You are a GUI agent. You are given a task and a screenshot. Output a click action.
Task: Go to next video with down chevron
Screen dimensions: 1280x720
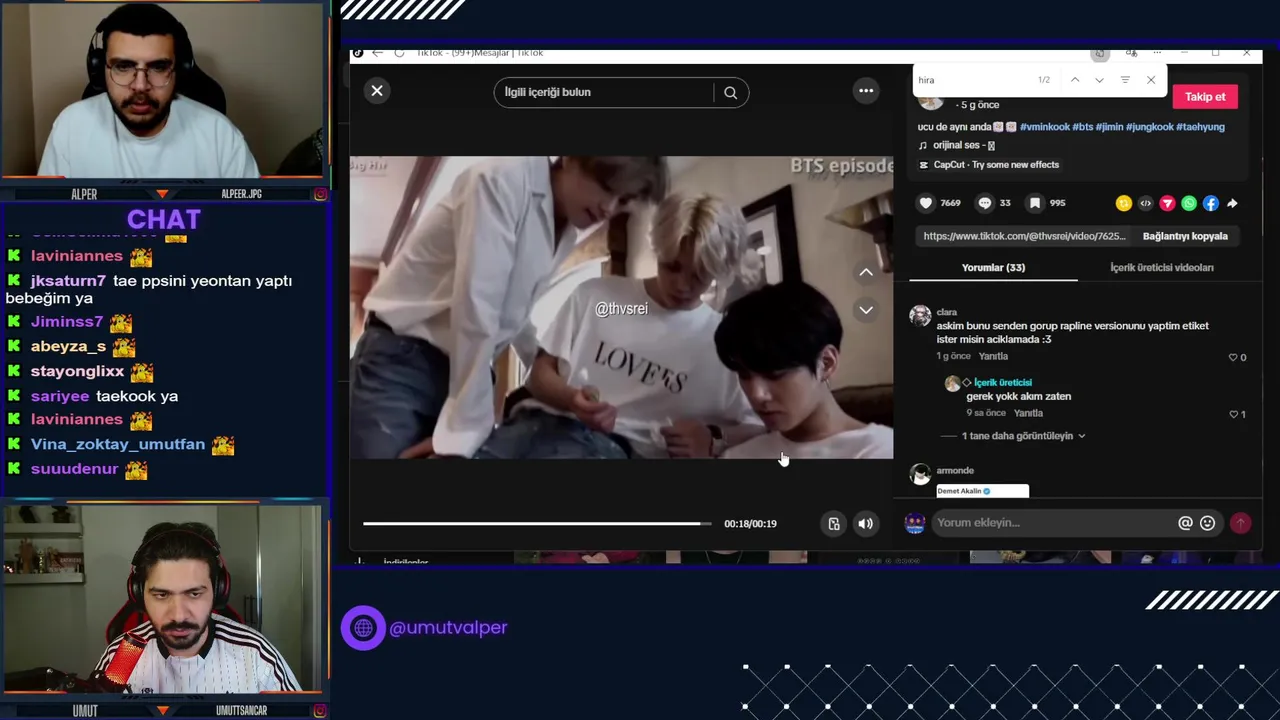pos(866,310)
